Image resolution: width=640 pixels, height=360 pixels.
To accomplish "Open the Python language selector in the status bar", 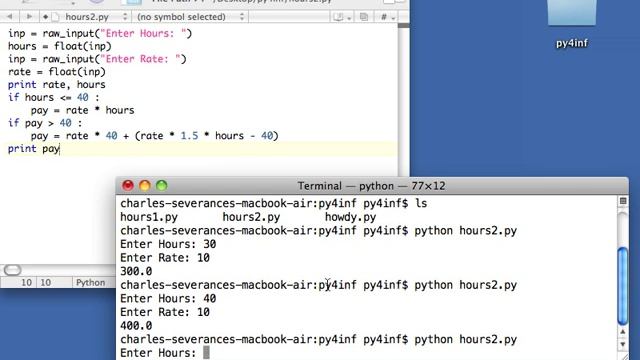I will tap(90, 282).
